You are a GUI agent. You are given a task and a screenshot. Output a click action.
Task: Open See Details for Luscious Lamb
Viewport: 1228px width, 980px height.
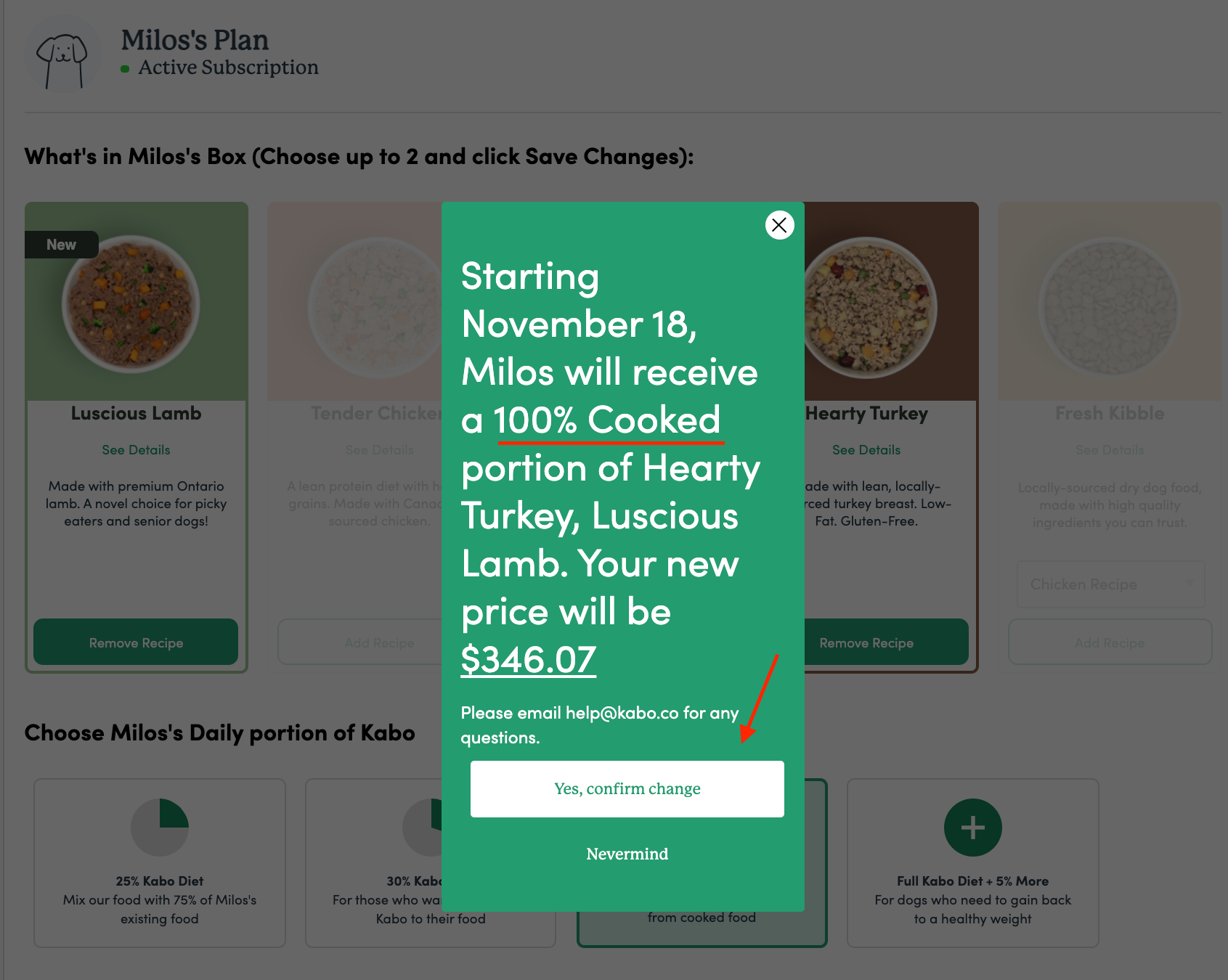(x=136, y=450)
